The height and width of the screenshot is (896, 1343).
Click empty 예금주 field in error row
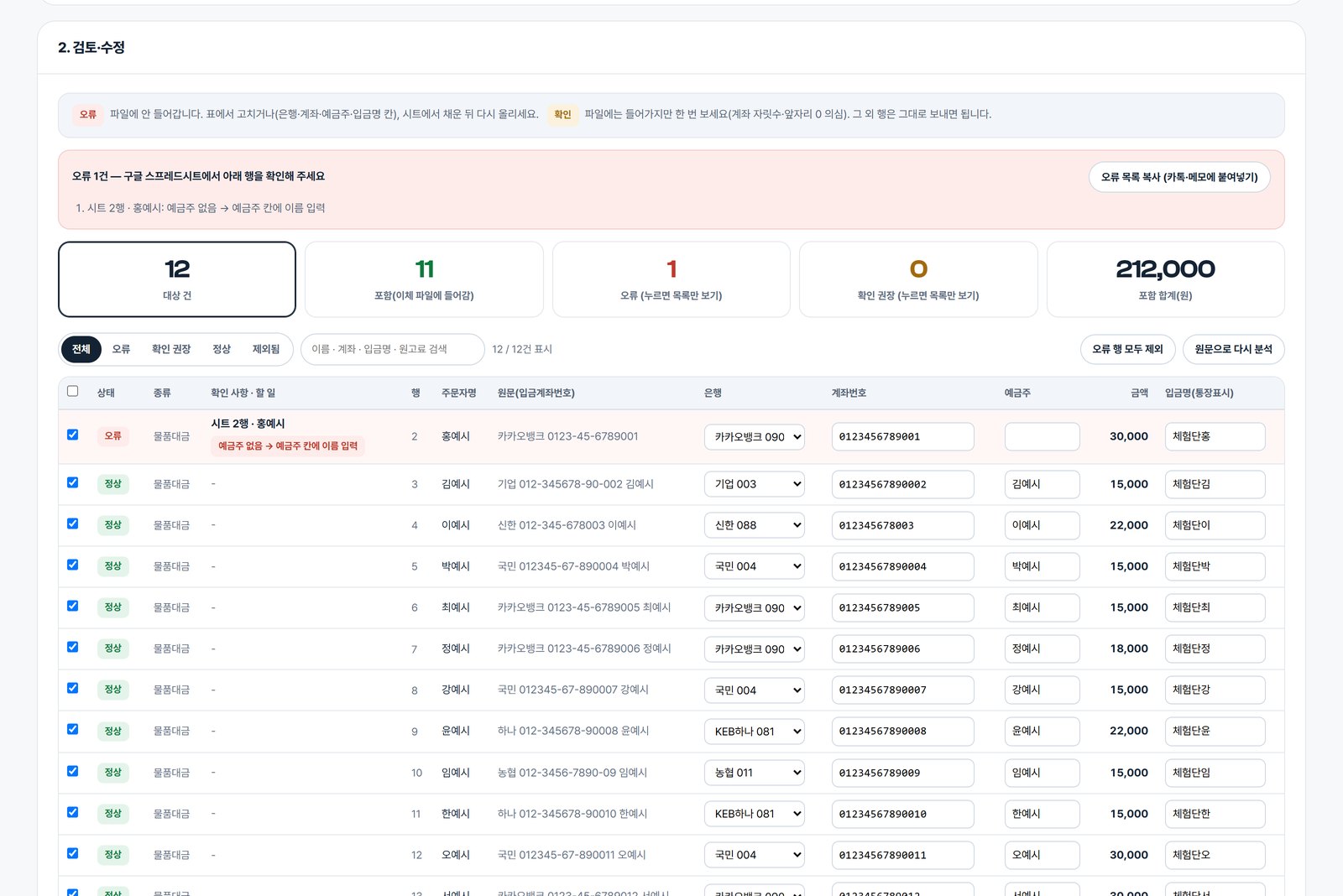point(1042,437)
